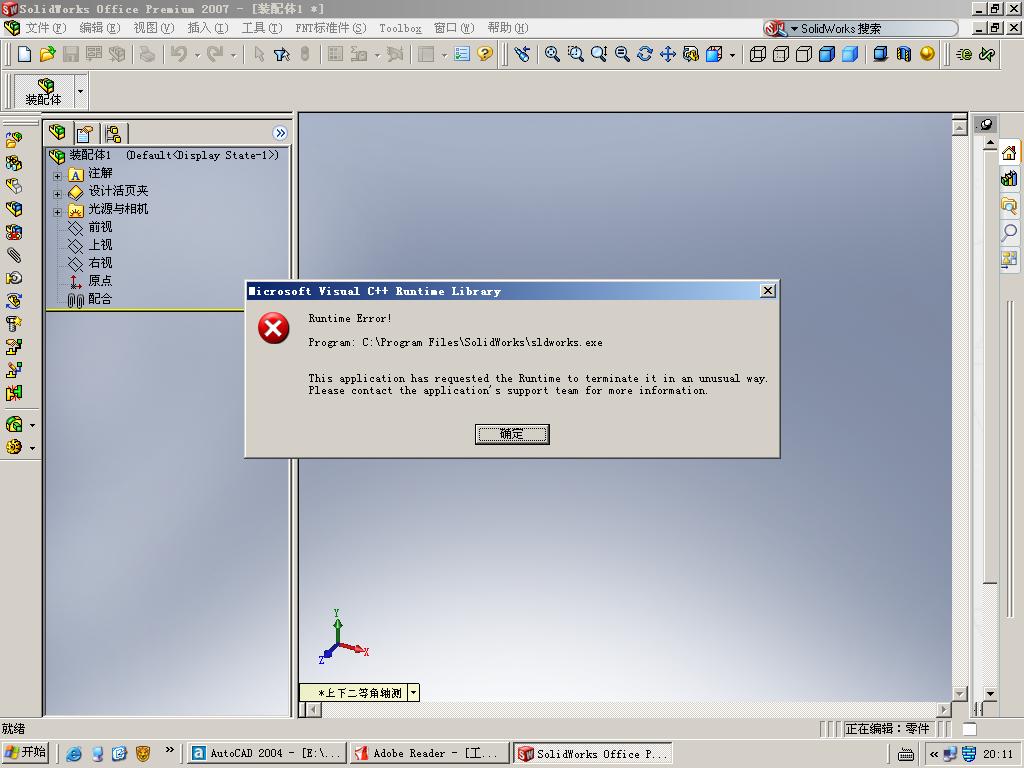Viewport: 1024px width, 768px height.
Task: Expand the 设计活页夹 tree node
Action: tap(57, 194)
